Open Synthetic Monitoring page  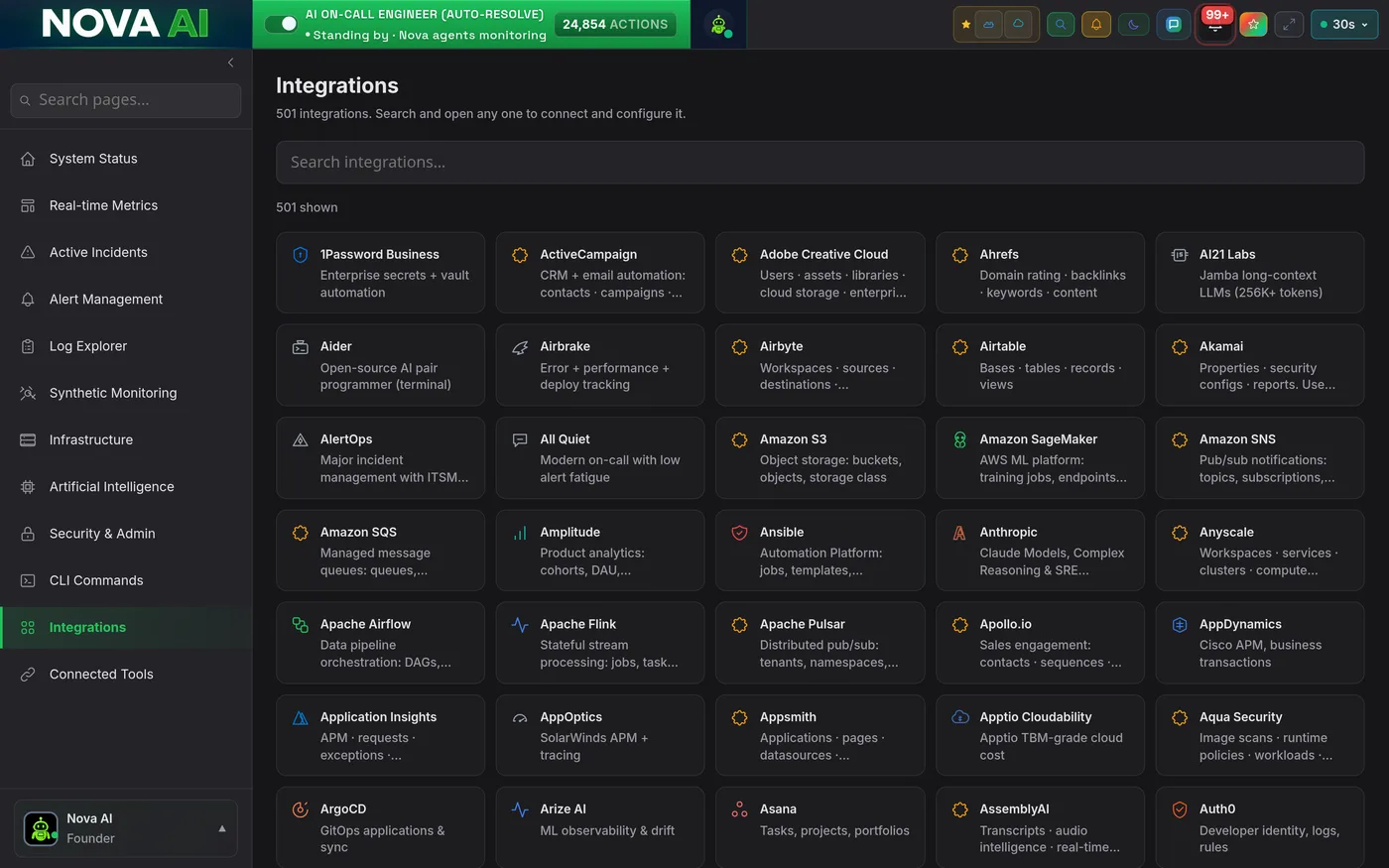[126, 393]
